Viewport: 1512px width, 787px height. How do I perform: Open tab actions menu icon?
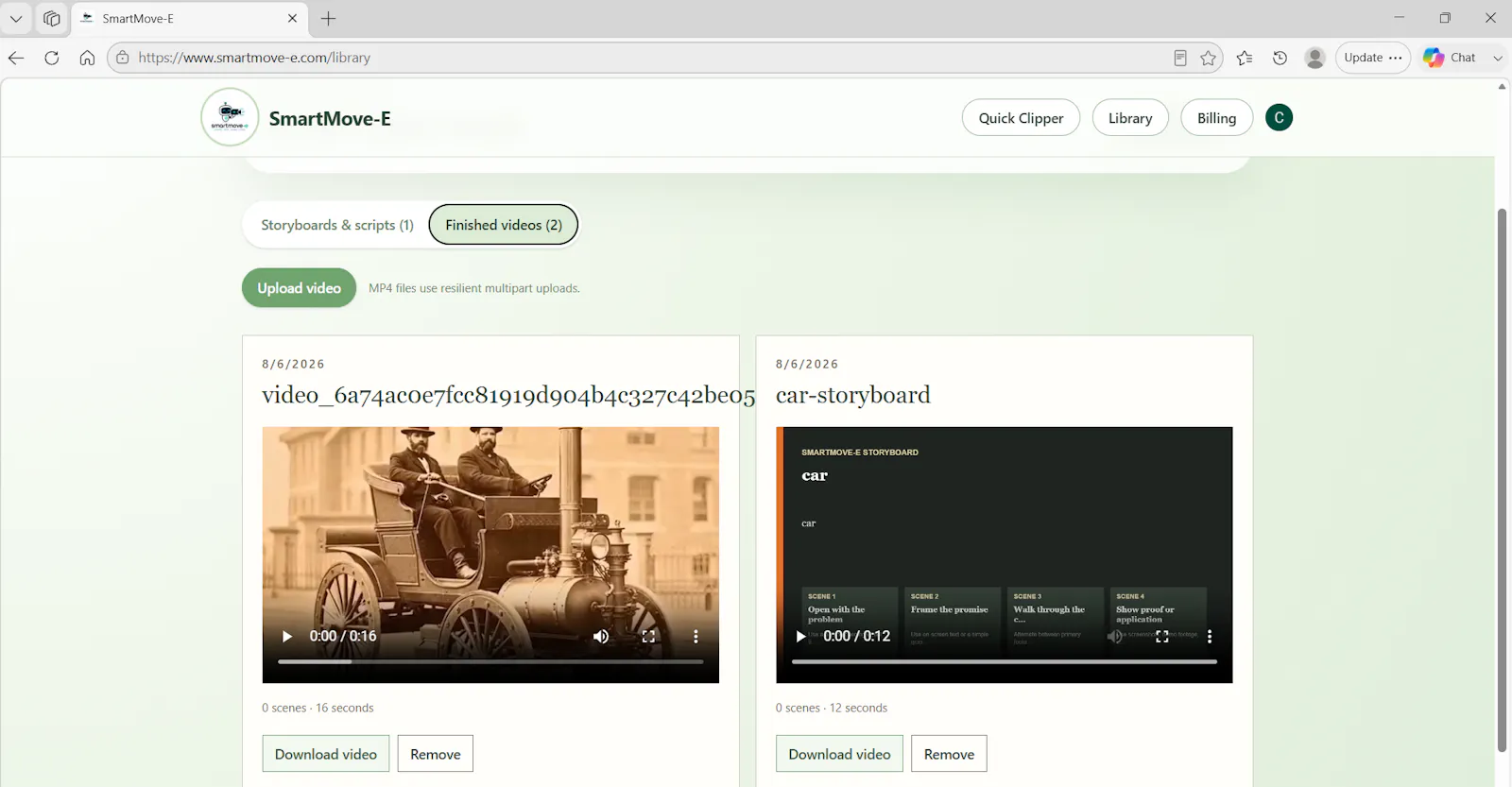tap(52, 18)
